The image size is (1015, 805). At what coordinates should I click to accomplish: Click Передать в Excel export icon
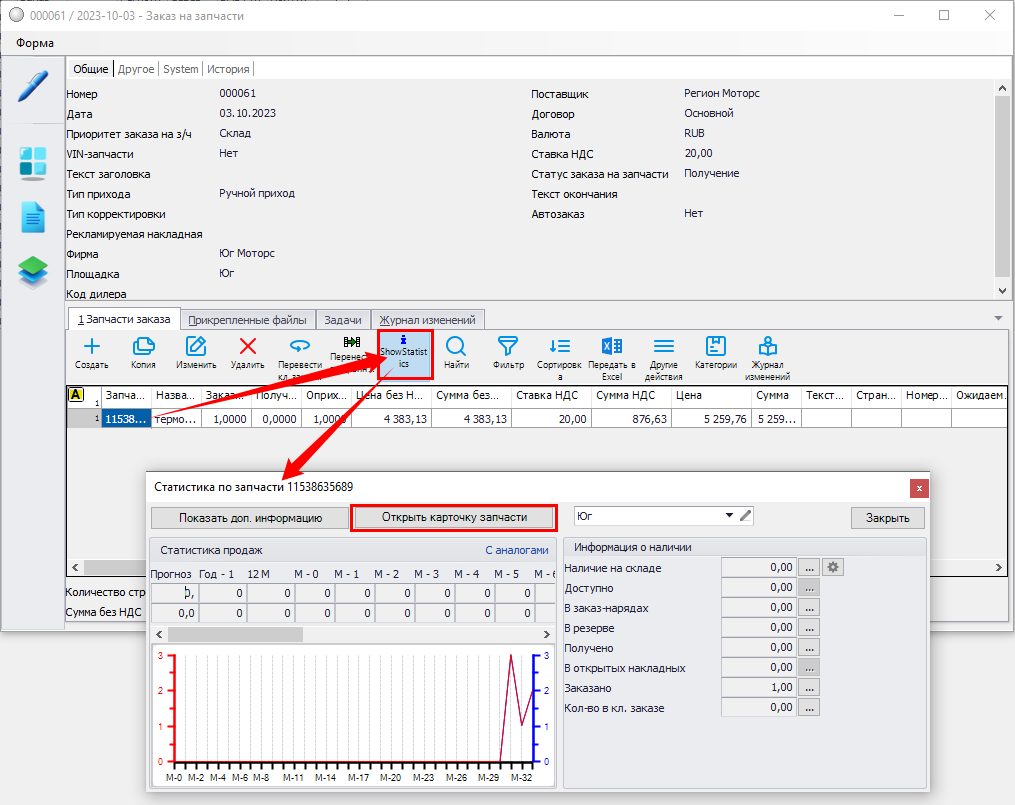click(611, 348)
